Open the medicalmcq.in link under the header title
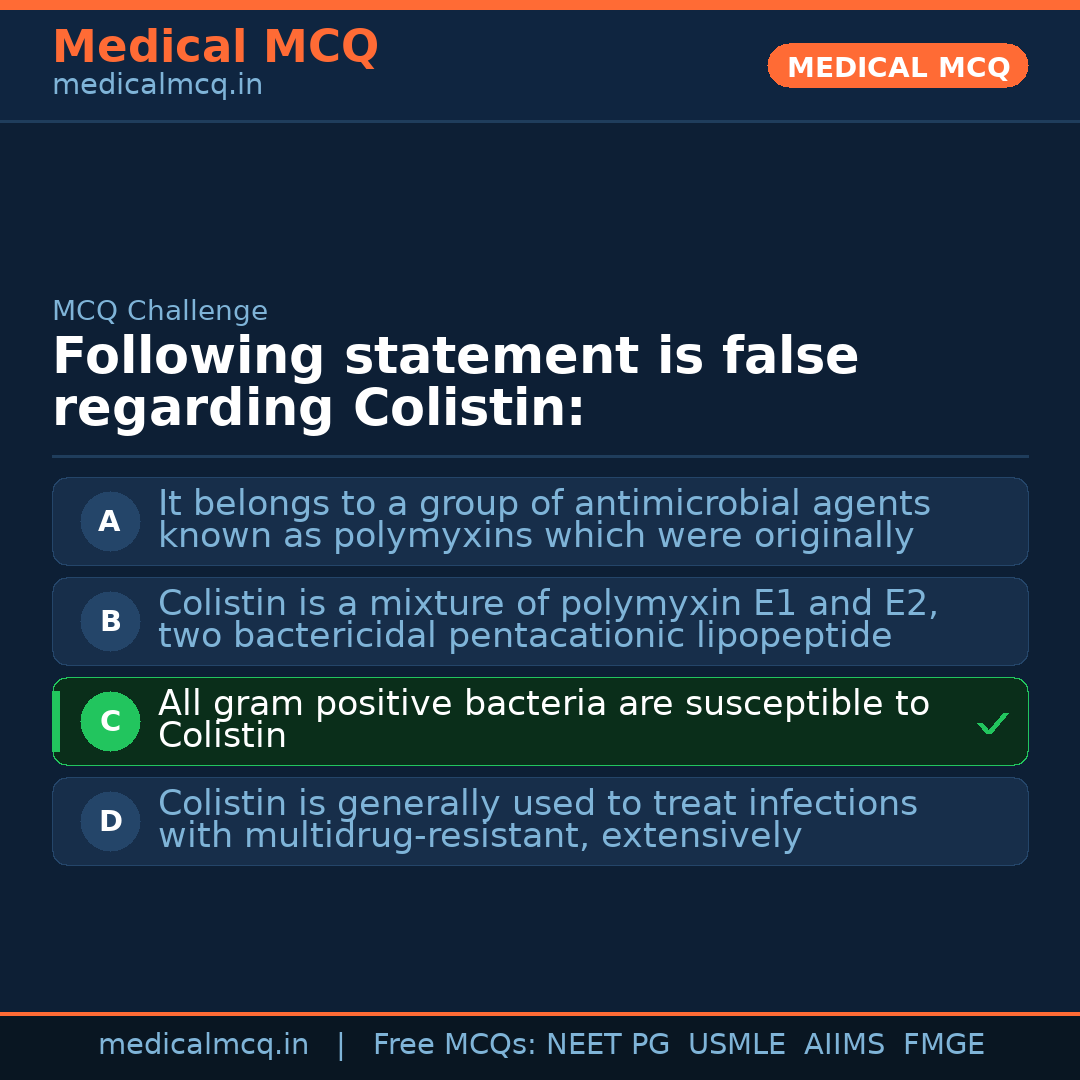This screenshot has height=1080, width=1080. 157,85
